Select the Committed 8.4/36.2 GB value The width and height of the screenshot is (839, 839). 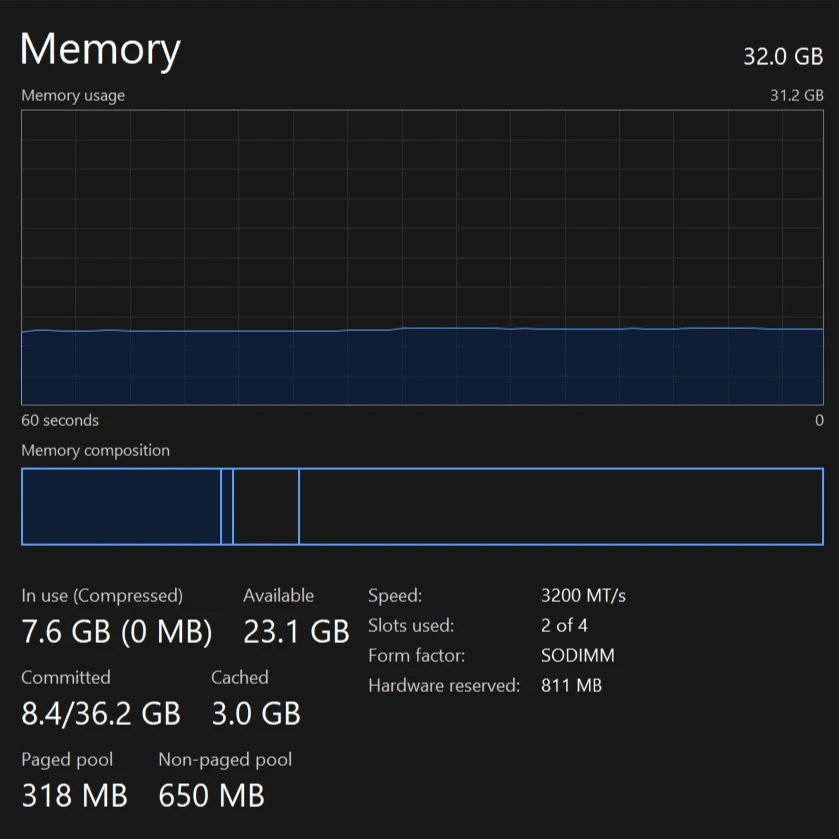pos(101,713)
